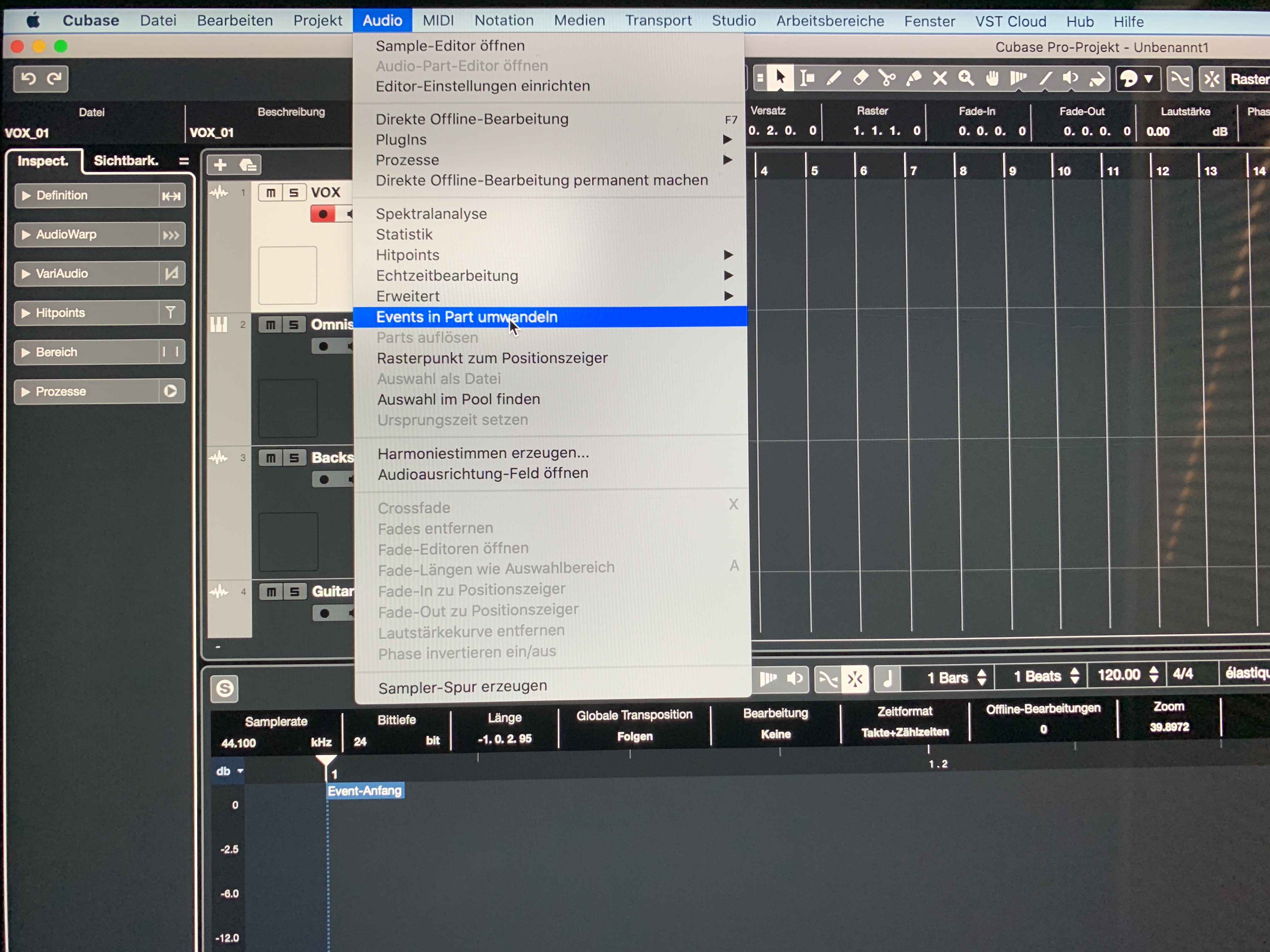The width and height of the screenshot is (1270, 952).
Task: Solo the Backs track
Action: pos(294,458)
